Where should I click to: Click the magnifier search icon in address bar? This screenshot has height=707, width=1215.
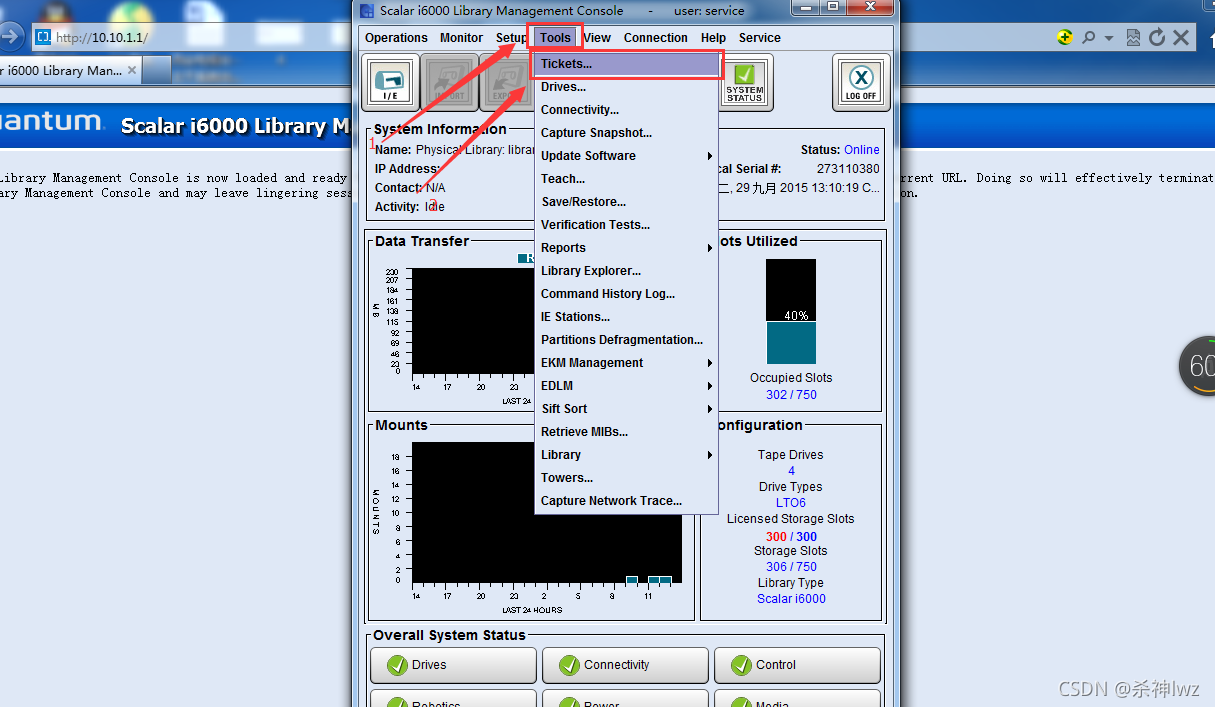click(1089, 37)
